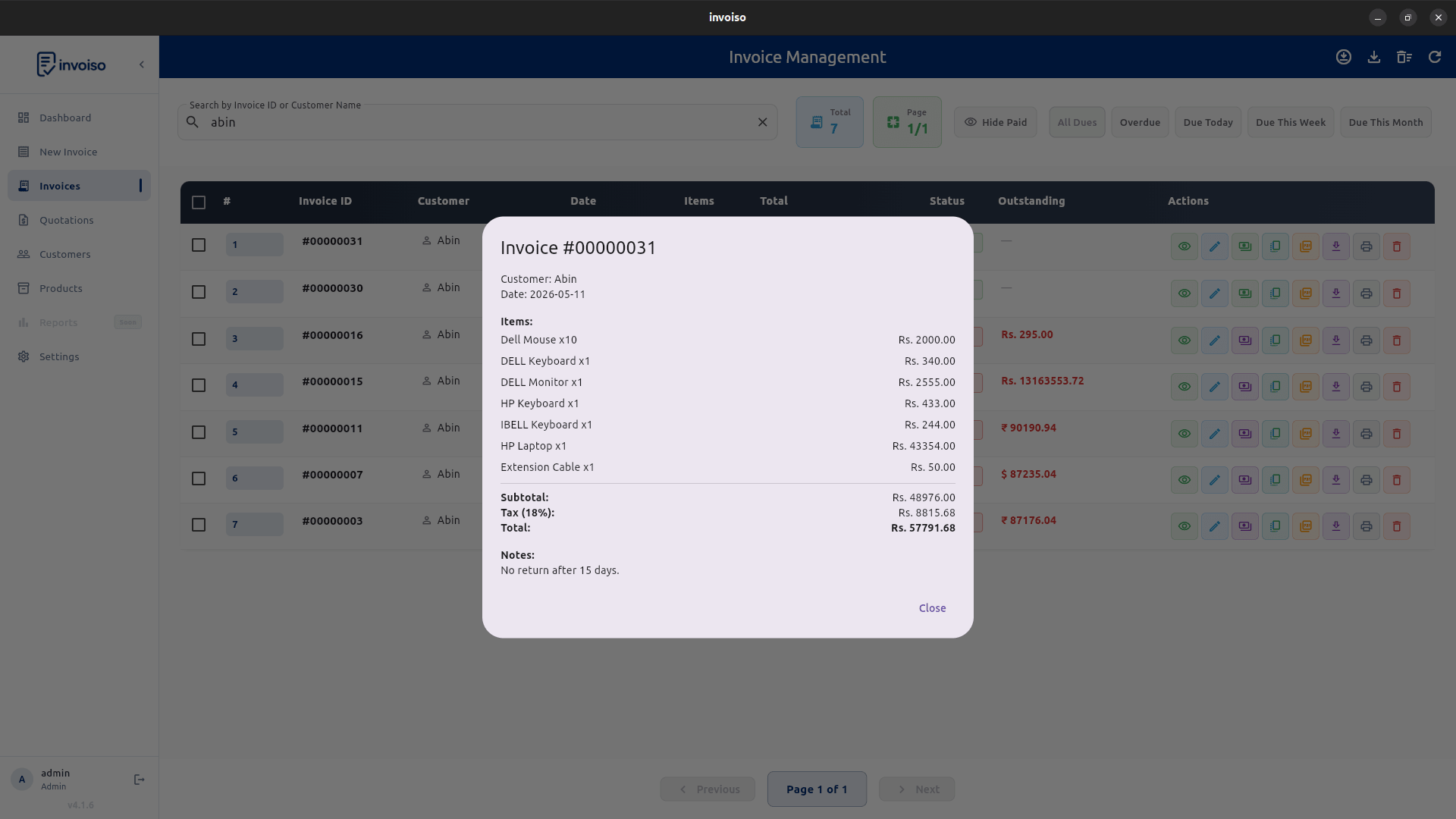Open Dashboard from the sidebar
The image size is (1456, 819).
click(x=79, y=118)
